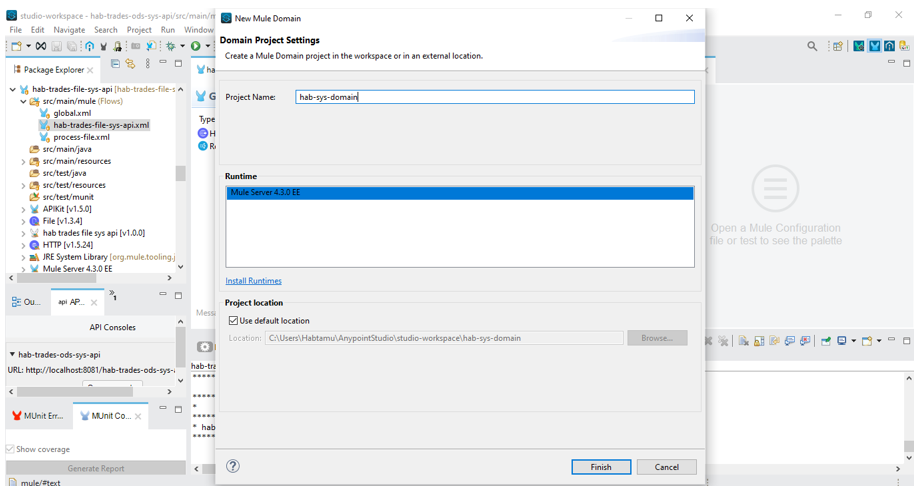
Task: Open the Run configurations dropdown arrow
Action: pos(207,46)
